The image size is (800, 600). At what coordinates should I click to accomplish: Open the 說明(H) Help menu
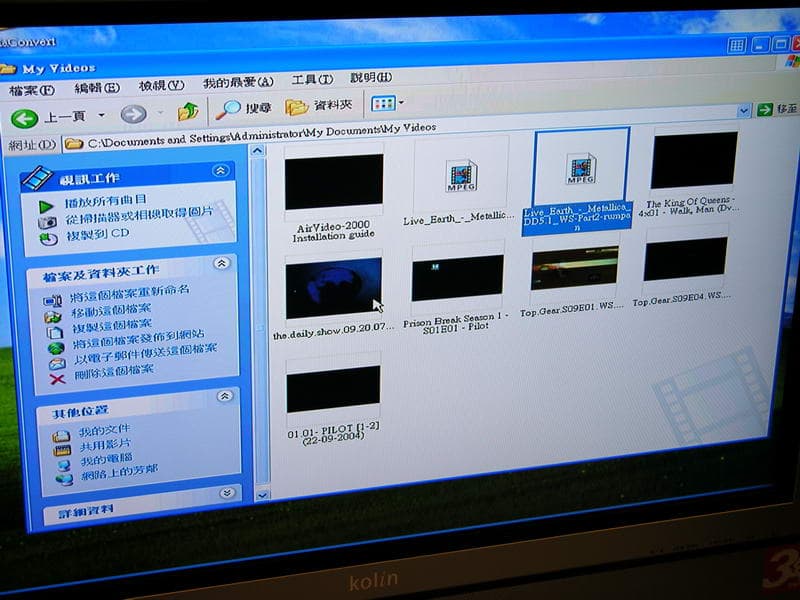371,78
